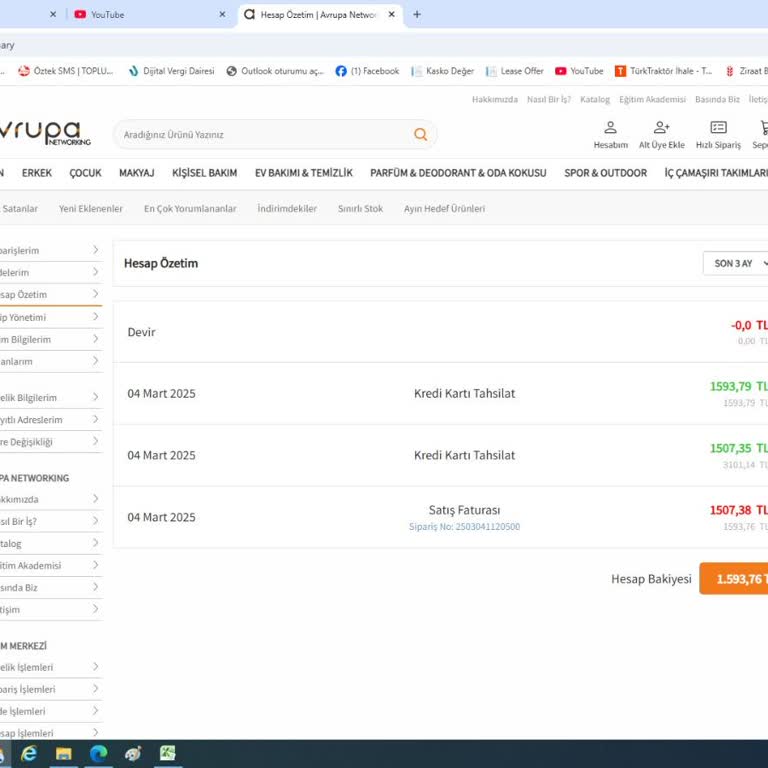
Task: Open the Ziraat bookmark
Action: tap(746, 71)
